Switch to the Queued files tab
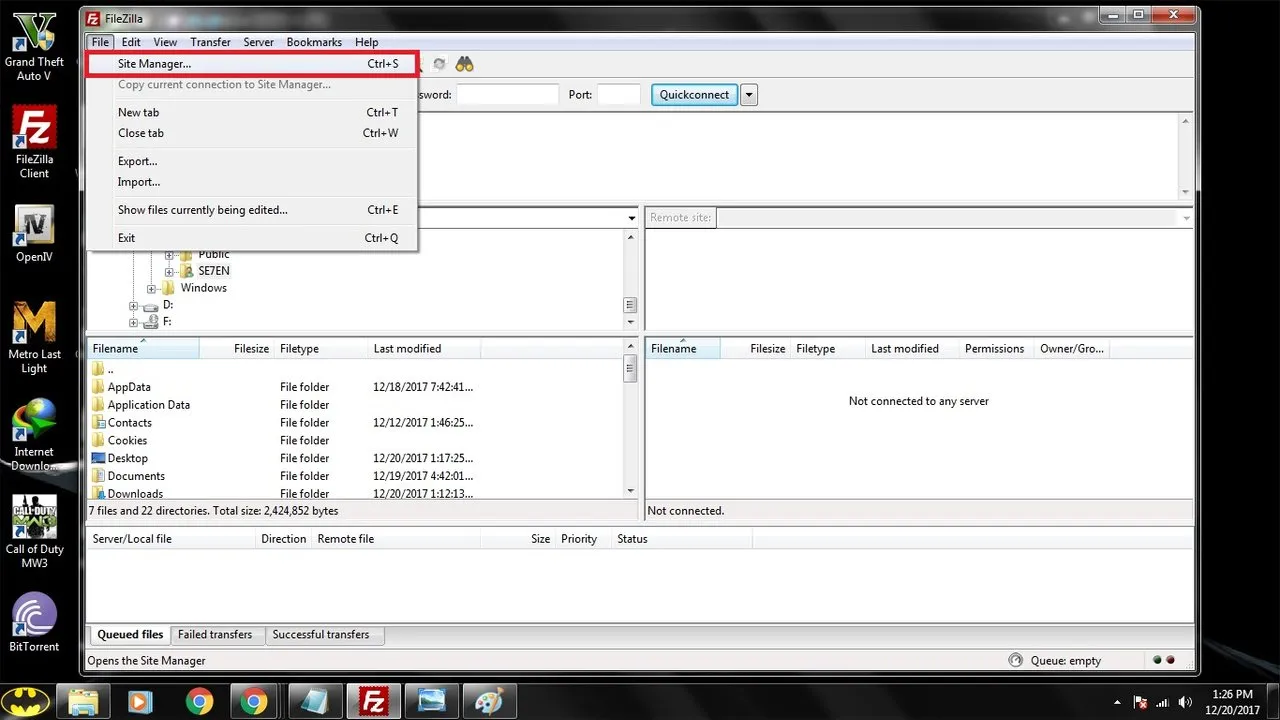 click(130, 635)
